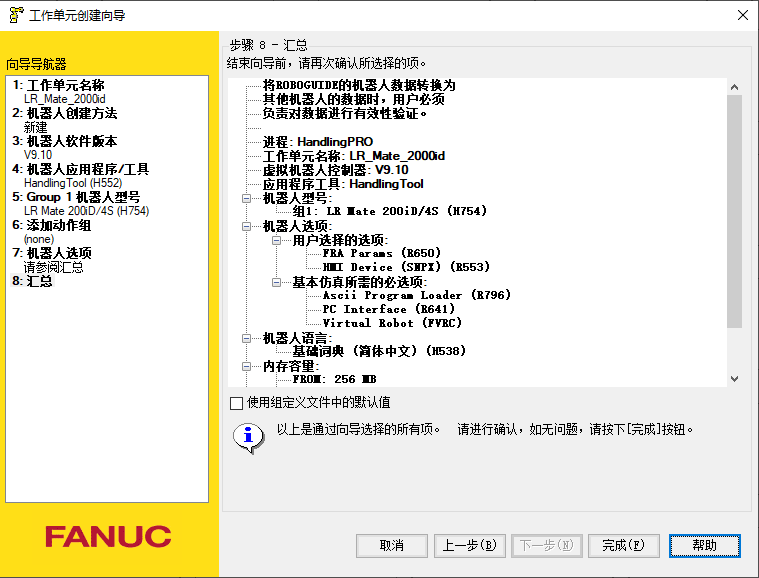Click scroll down arrow of summary tree
Viewport: 759px width, 578px height.
(734, 379)
